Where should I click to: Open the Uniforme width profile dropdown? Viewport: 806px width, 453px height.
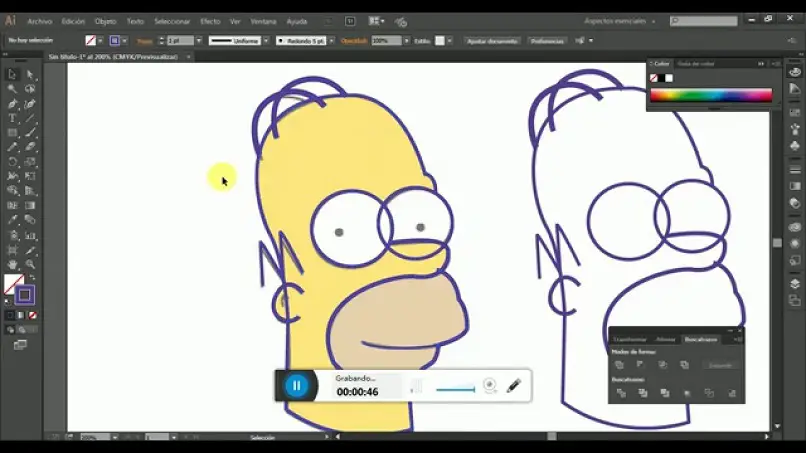click(x=266, y=41)
